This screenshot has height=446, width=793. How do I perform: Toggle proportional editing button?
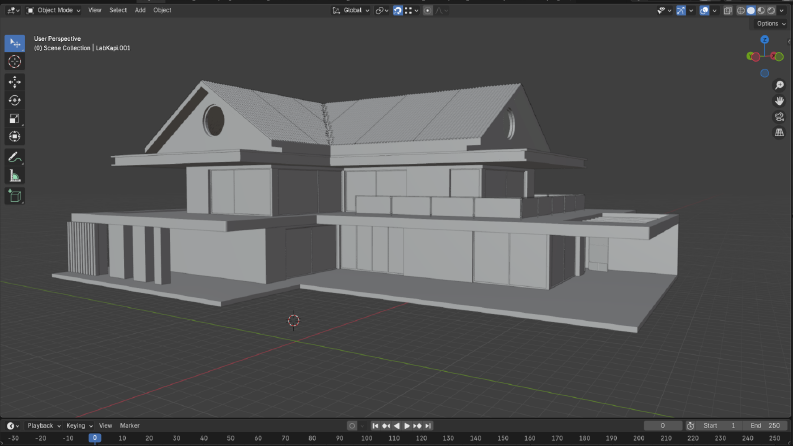click(x=428, y=10)
